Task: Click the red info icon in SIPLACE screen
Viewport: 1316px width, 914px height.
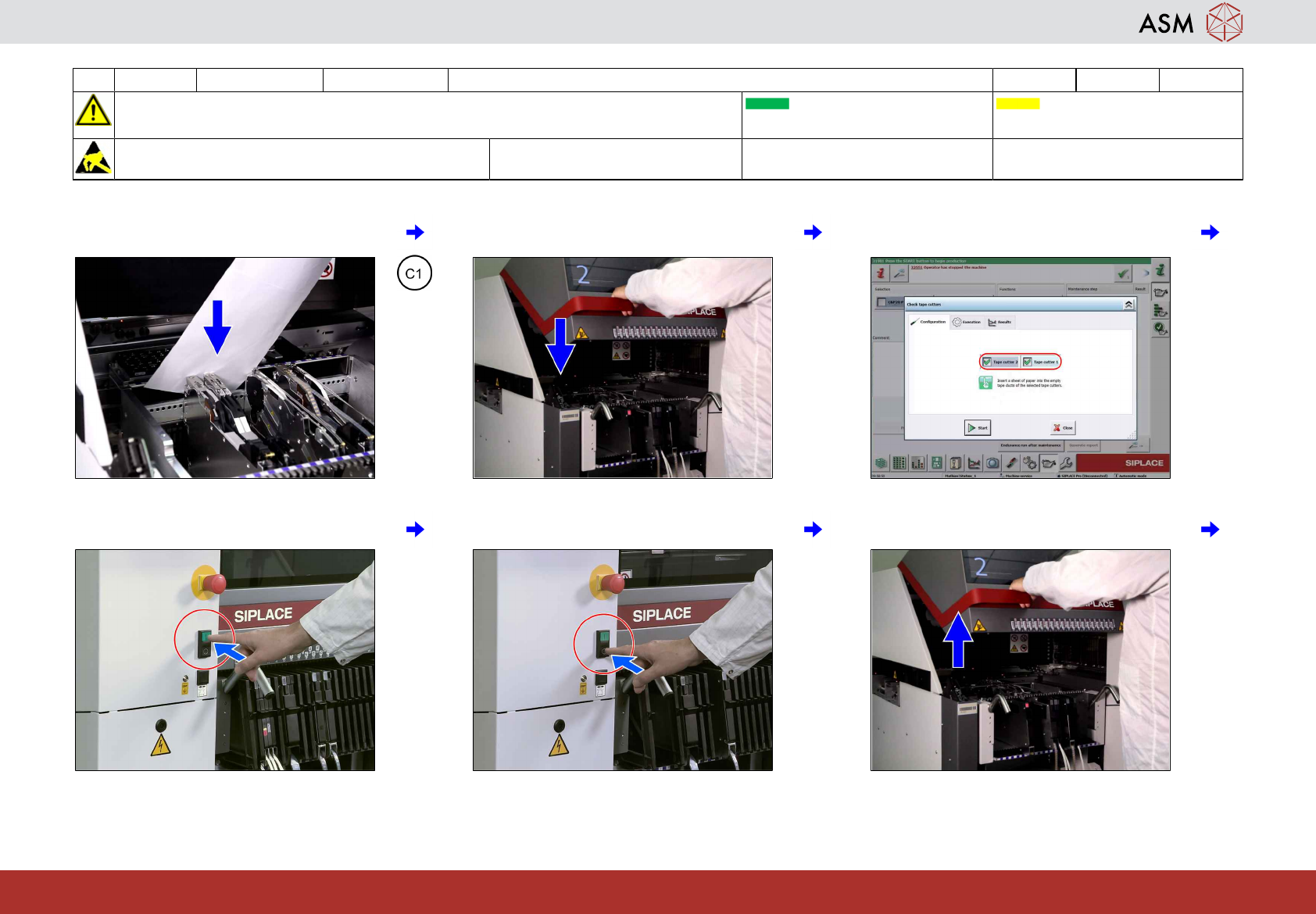Action: click(881, 273)
